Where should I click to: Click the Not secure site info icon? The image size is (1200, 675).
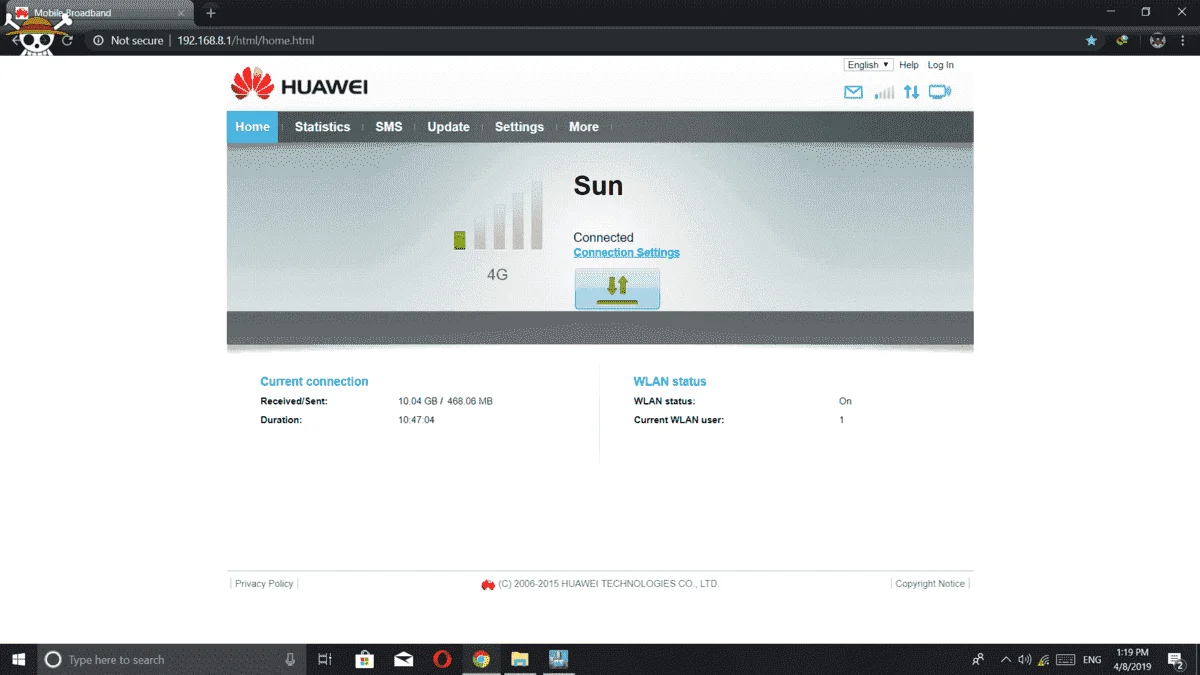pyautogui.click(x=98, y=41)
